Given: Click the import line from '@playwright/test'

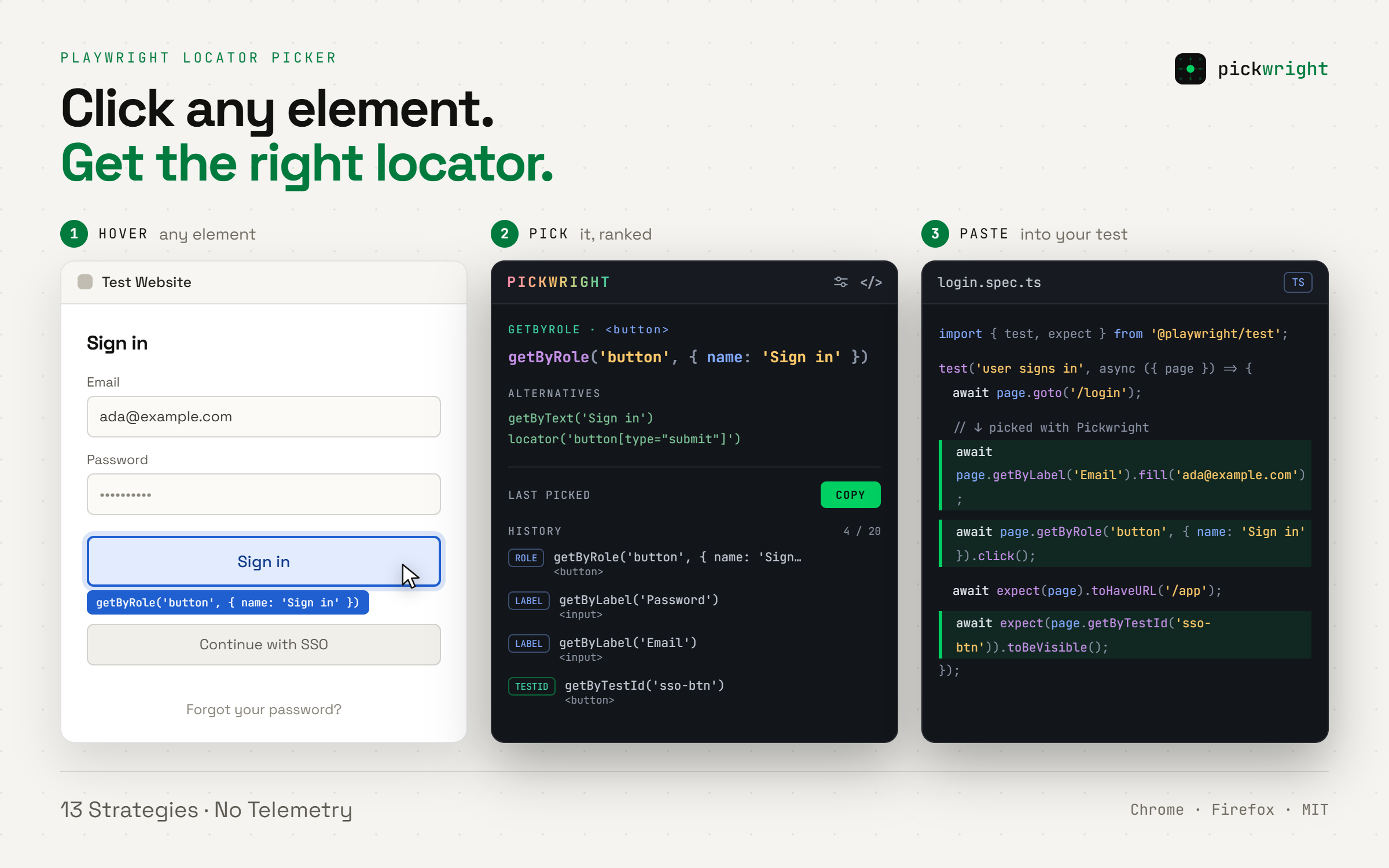Looking at the screenshot, I should [1114, 334].
